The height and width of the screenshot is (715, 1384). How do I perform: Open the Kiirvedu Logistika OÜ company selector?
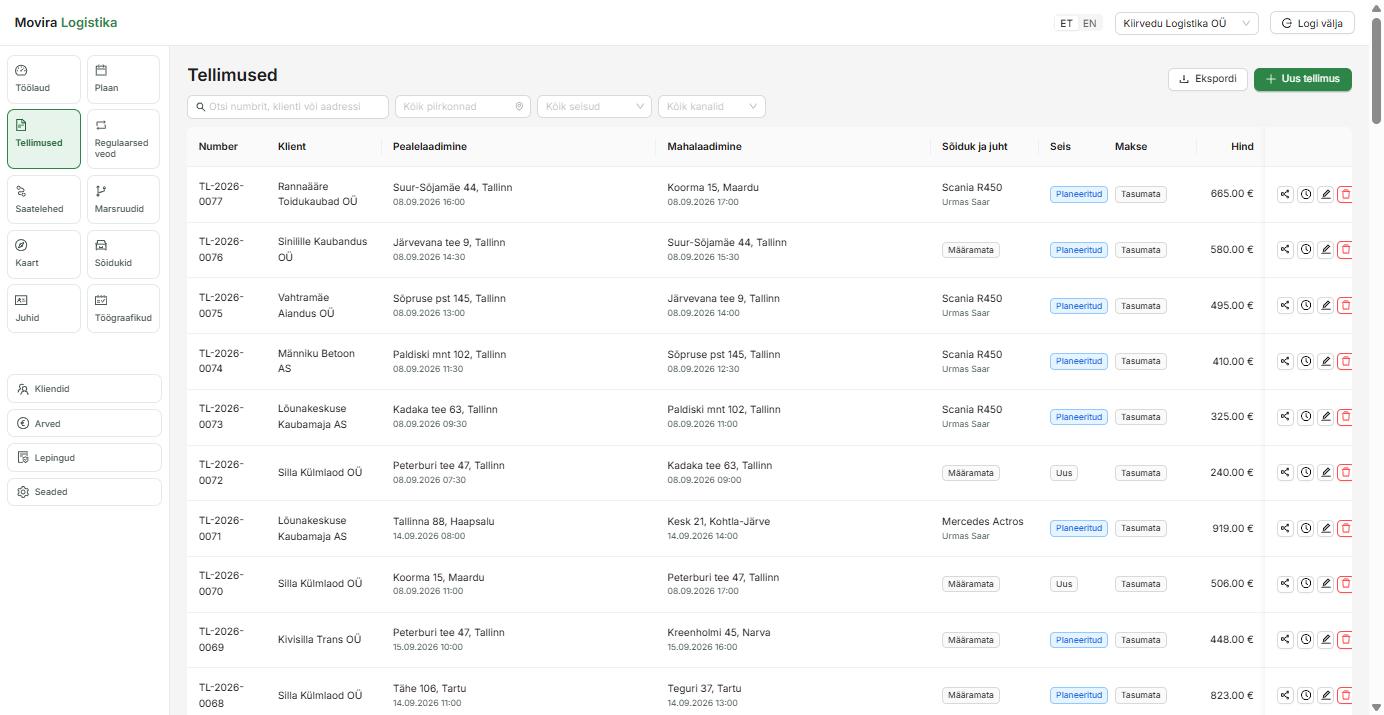pyautogui.click(x=1186, y=23)
